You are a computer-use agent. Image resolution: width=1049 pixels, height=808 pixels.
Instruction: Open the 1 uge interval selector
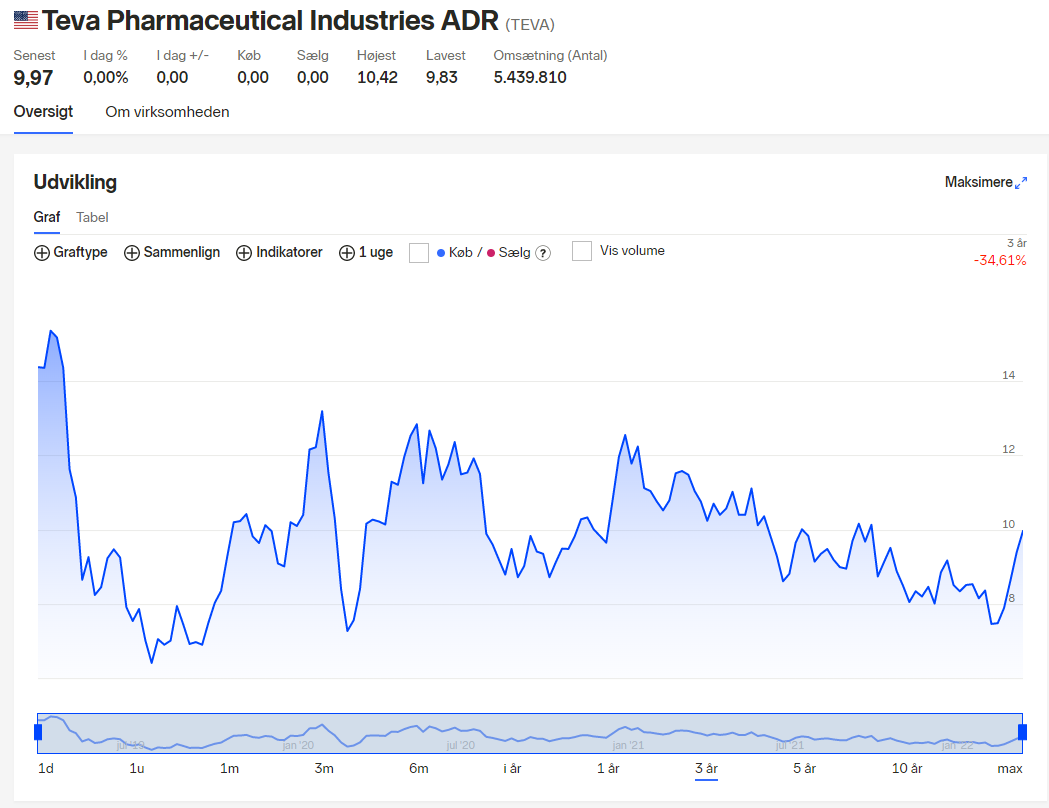point(366,252)
